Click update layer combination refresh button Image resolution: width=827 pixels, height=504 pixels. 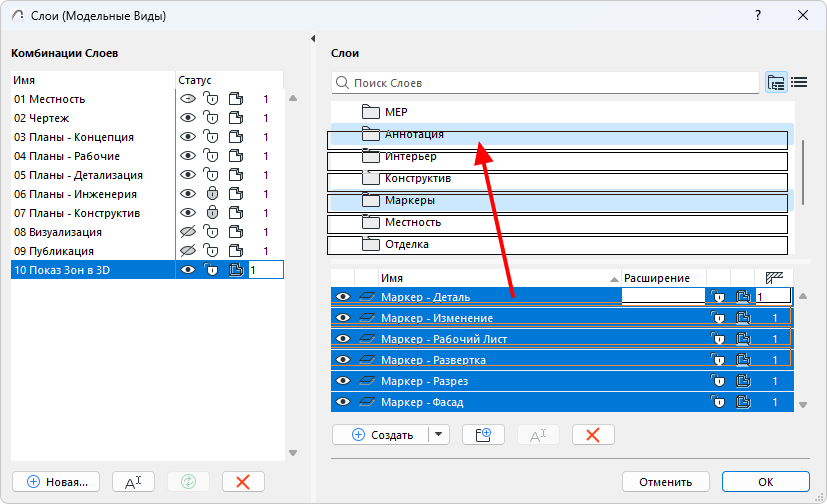pyautogui.click(x=188, y=482)
